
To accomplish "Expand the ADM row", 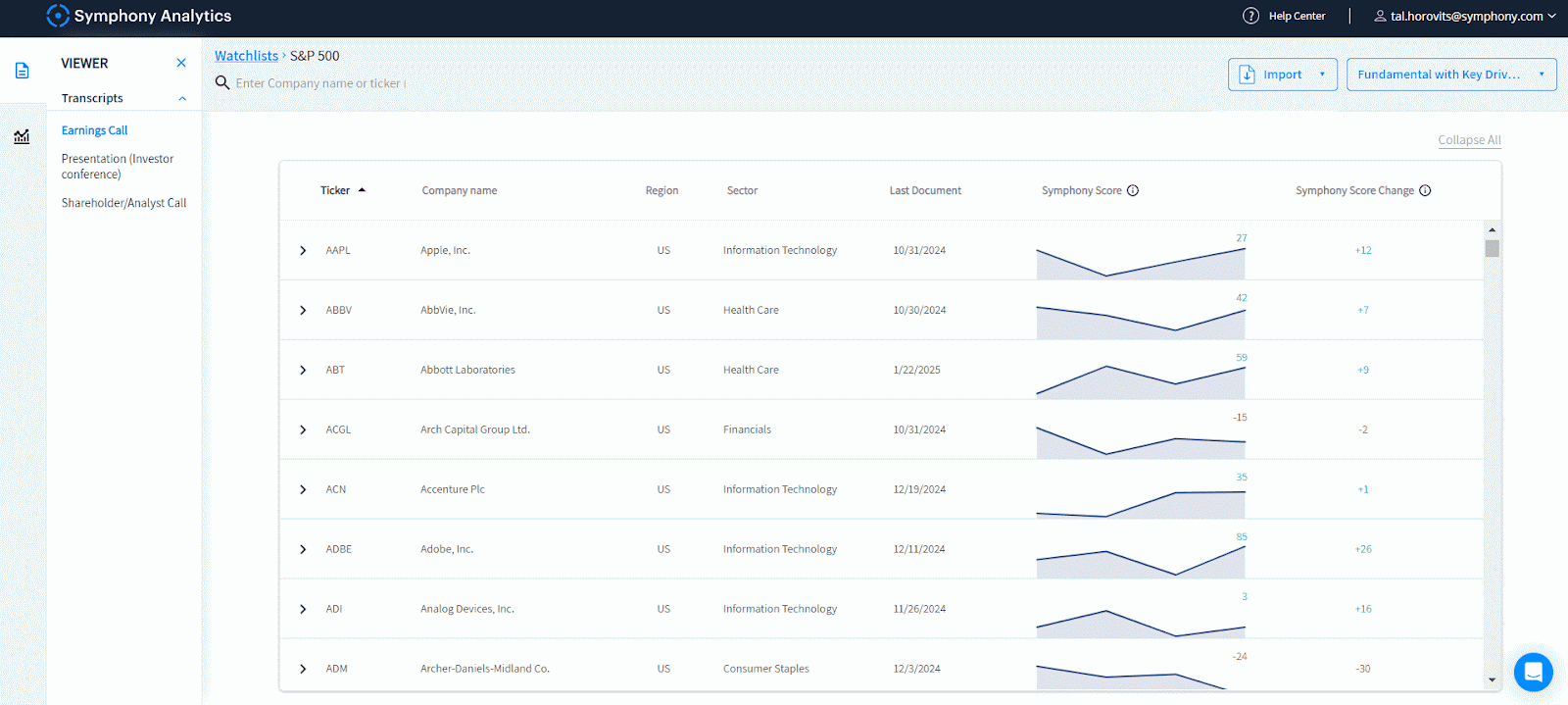I will pos(303,669).
